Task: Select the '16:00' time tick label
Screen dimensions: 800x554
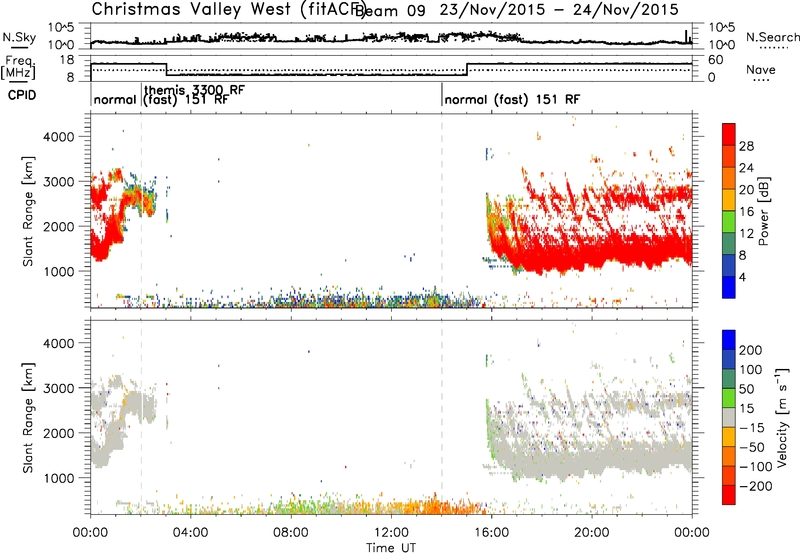Action: [491, 533]
